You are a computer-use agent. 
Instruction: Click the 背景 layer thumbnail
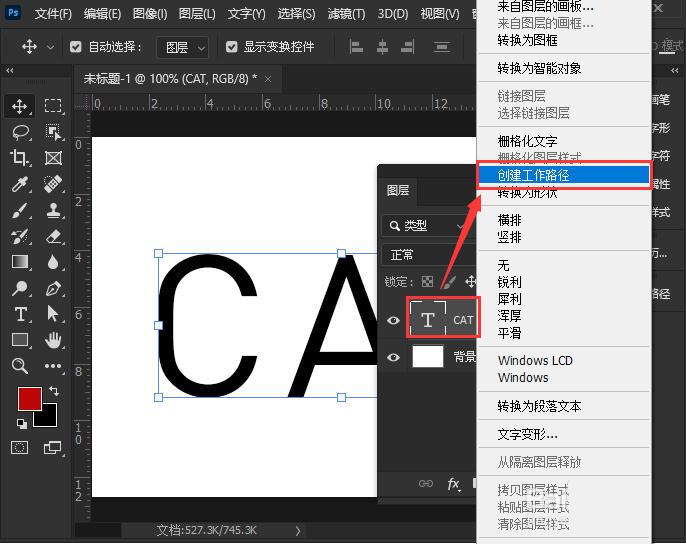pyautogui.click(x=428, y=357)
